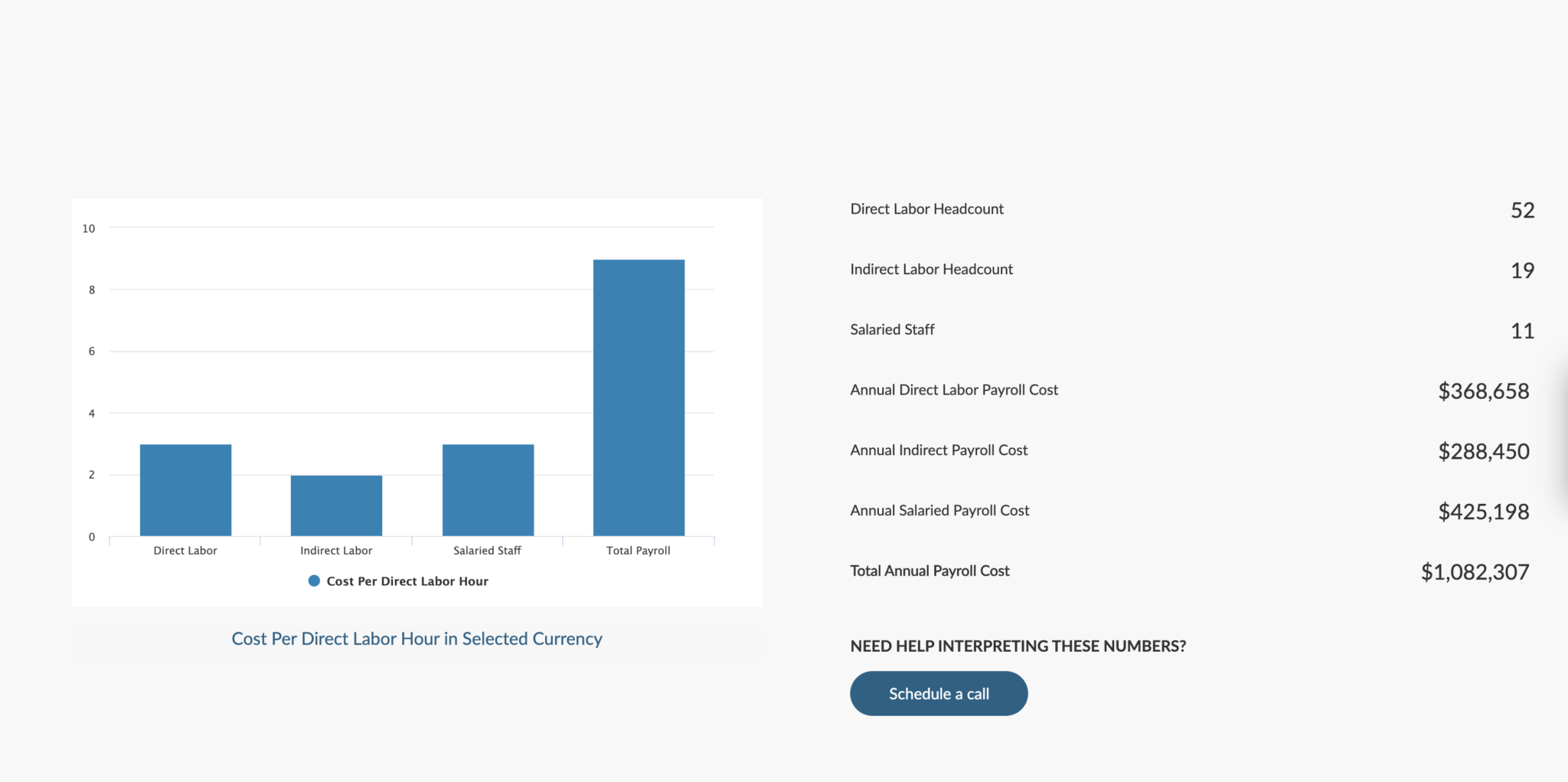Toggle the Indirect Labor series in legend
Viewport: 1568px width, 782px height.
tap(335, 550)
